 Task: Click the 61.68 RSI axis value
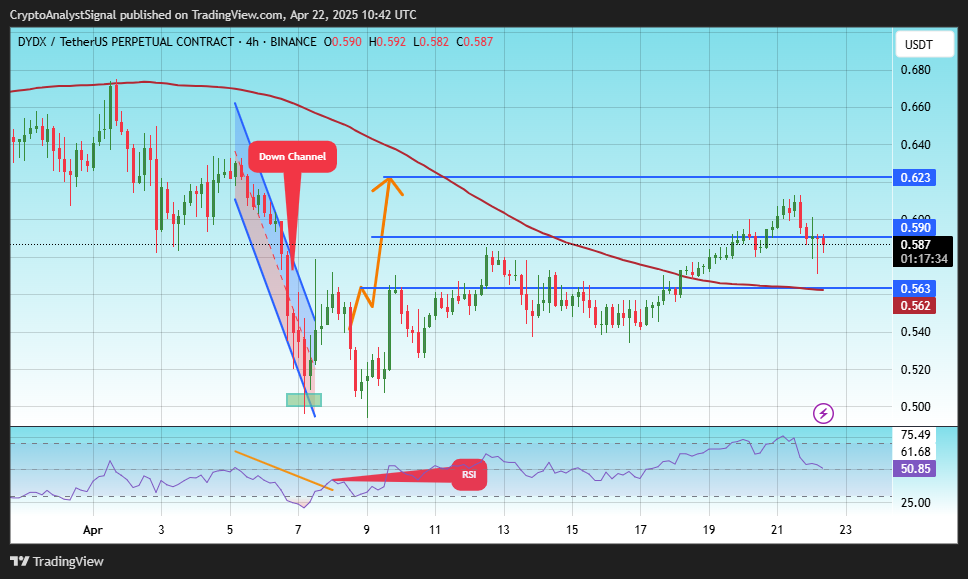click(916, 452)
